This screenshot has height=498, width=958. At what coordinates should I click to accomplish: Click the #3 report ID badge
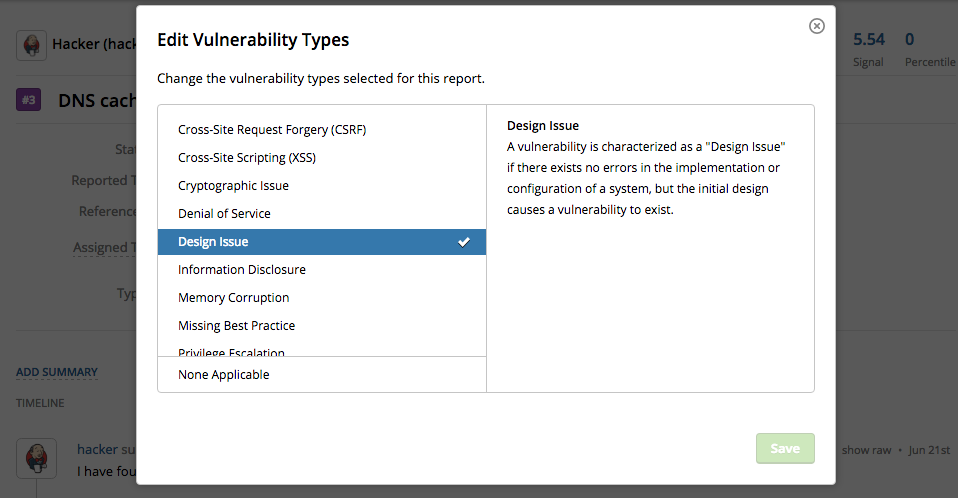coord(29,100)
